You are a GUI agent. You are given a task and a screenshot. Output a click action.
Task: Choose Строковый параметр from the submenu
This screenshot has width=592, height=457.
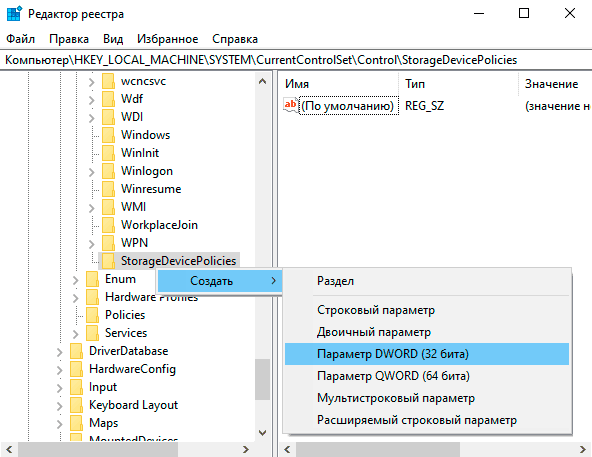point(427,310)
